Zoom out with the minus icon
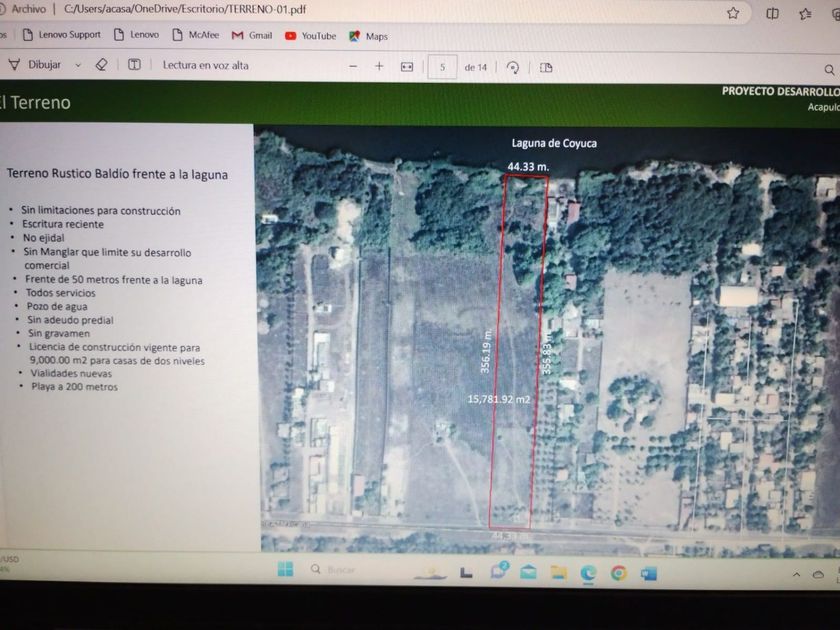The height and width of the screenshot is (630, 840). (x=351, y=66)
